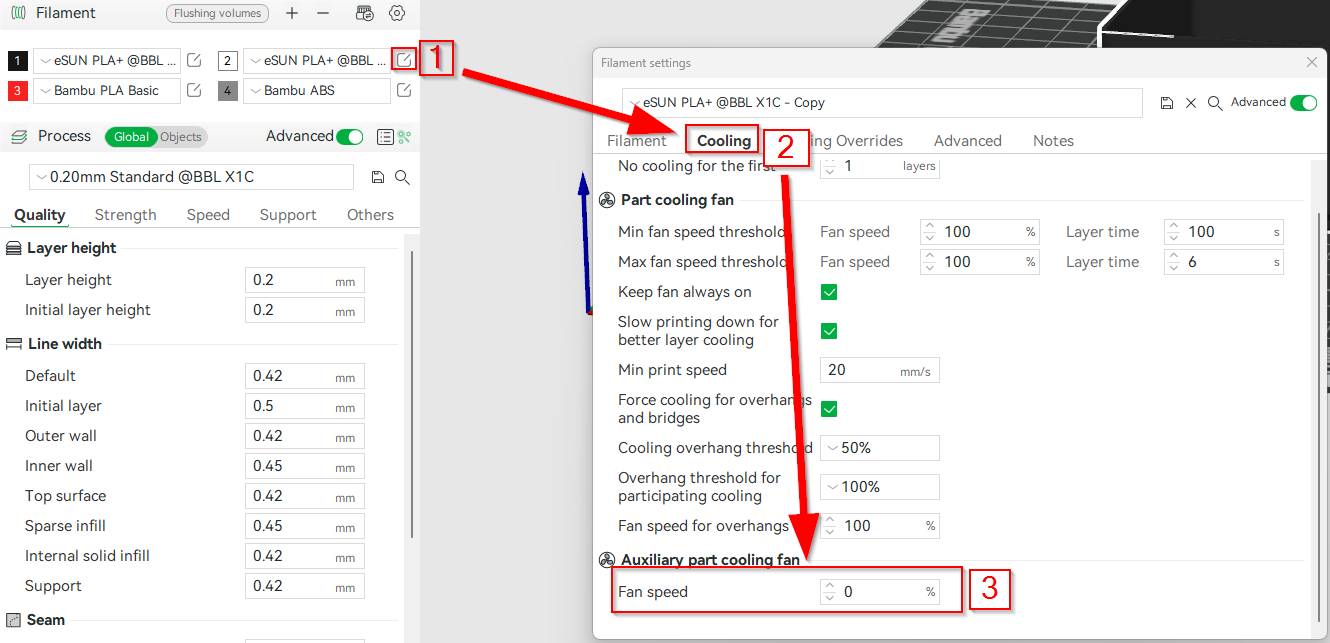The height and width of the screenshot is (643, 1330).
Task: Click Sparse infill line width field
Action: (x=305, y=526)
